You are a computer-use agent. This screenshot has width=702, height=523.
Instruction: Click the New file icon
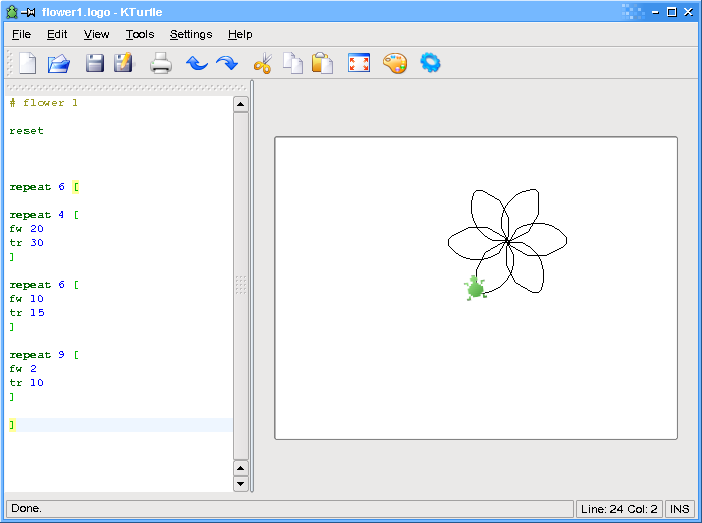coord(28,64)
